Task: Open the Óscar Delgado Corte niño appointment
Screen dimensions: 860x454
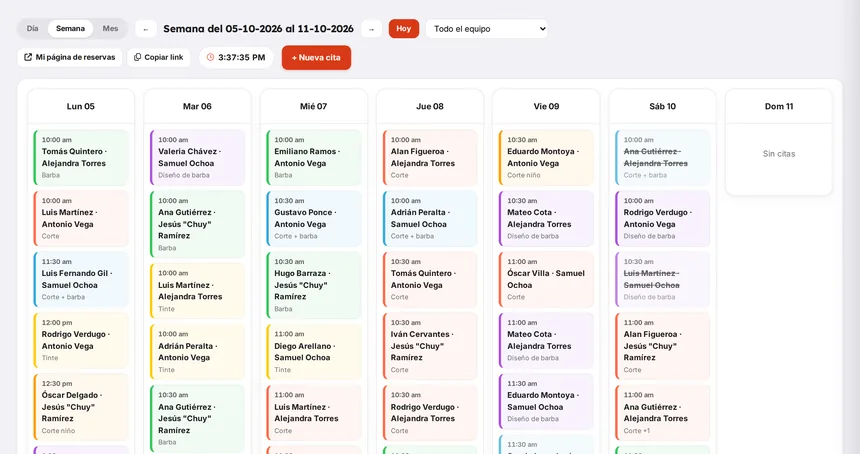Action: [x=81, y=407]
